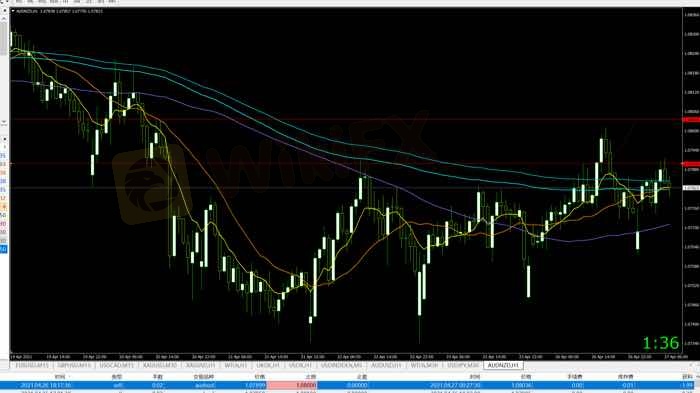This screenshot has height=393, width=700.
Task: Open the UKOIL,H1 chart tab
Action: [268, 365]
